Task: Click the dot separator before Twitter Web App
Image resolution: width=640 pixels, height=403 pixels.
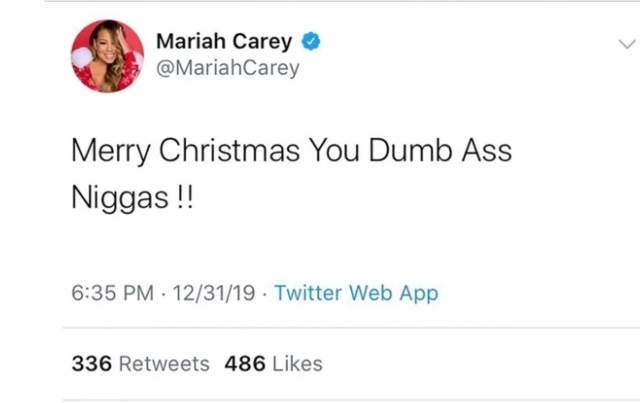Action: tap(265, 294)
